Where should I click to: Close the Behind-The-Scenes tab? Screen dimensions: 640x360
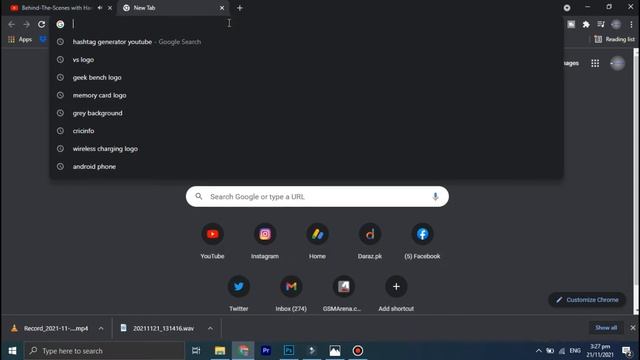[x=110, y=8]
